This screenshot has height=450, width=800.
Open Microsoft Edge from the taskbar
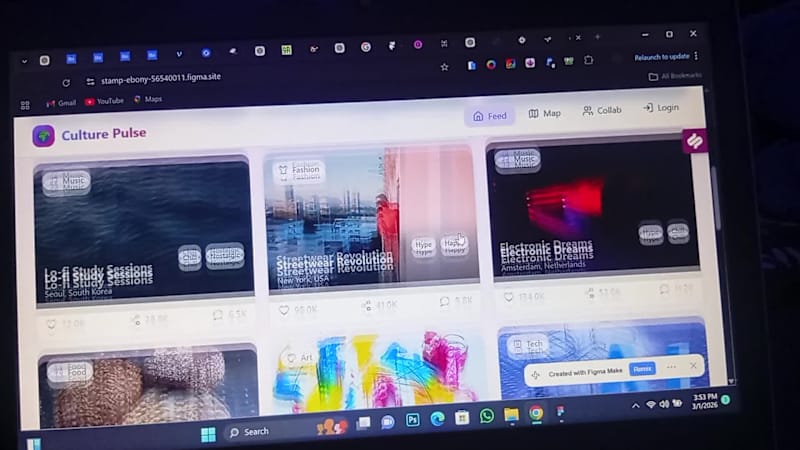tap(437, 418)
